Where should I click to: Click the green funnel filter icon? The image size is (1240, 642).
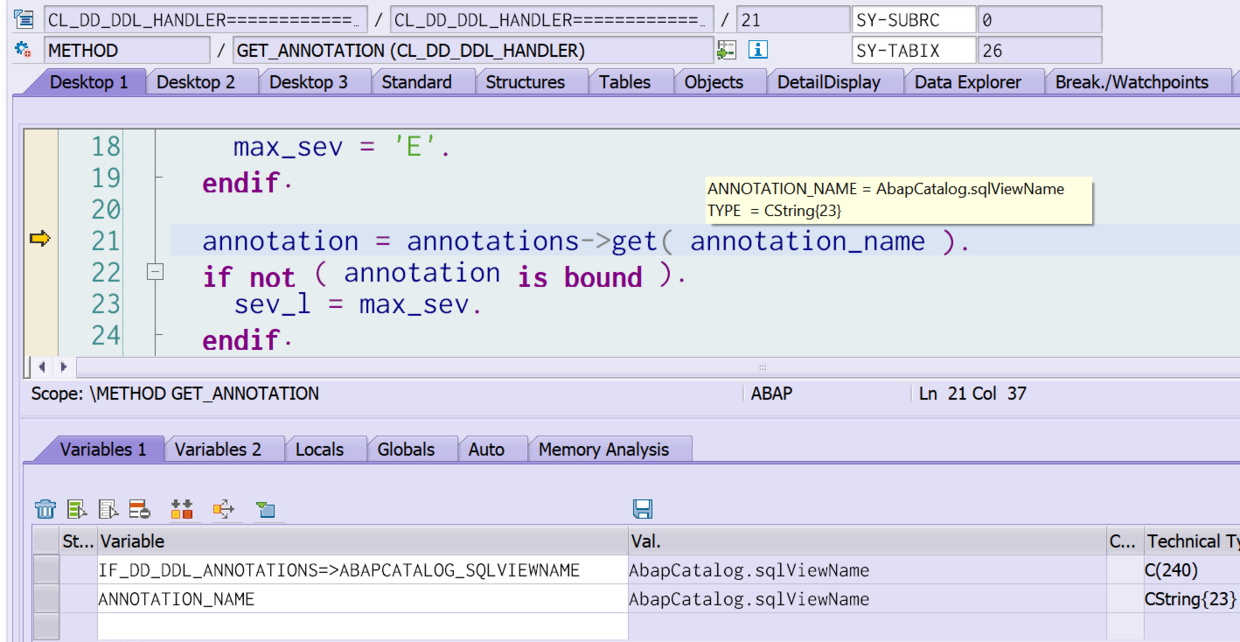pyautogui.click(x=265, y=509)
